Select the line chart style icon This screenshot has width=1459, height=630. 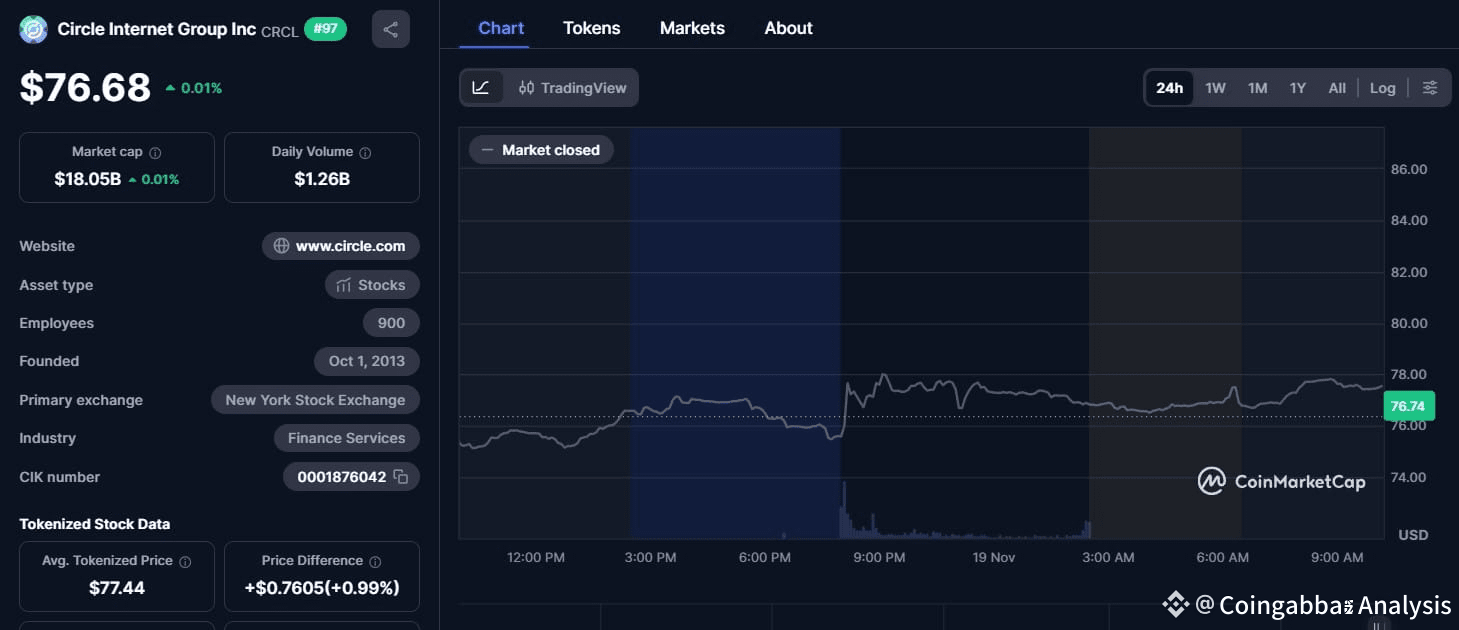click(482, 87)
